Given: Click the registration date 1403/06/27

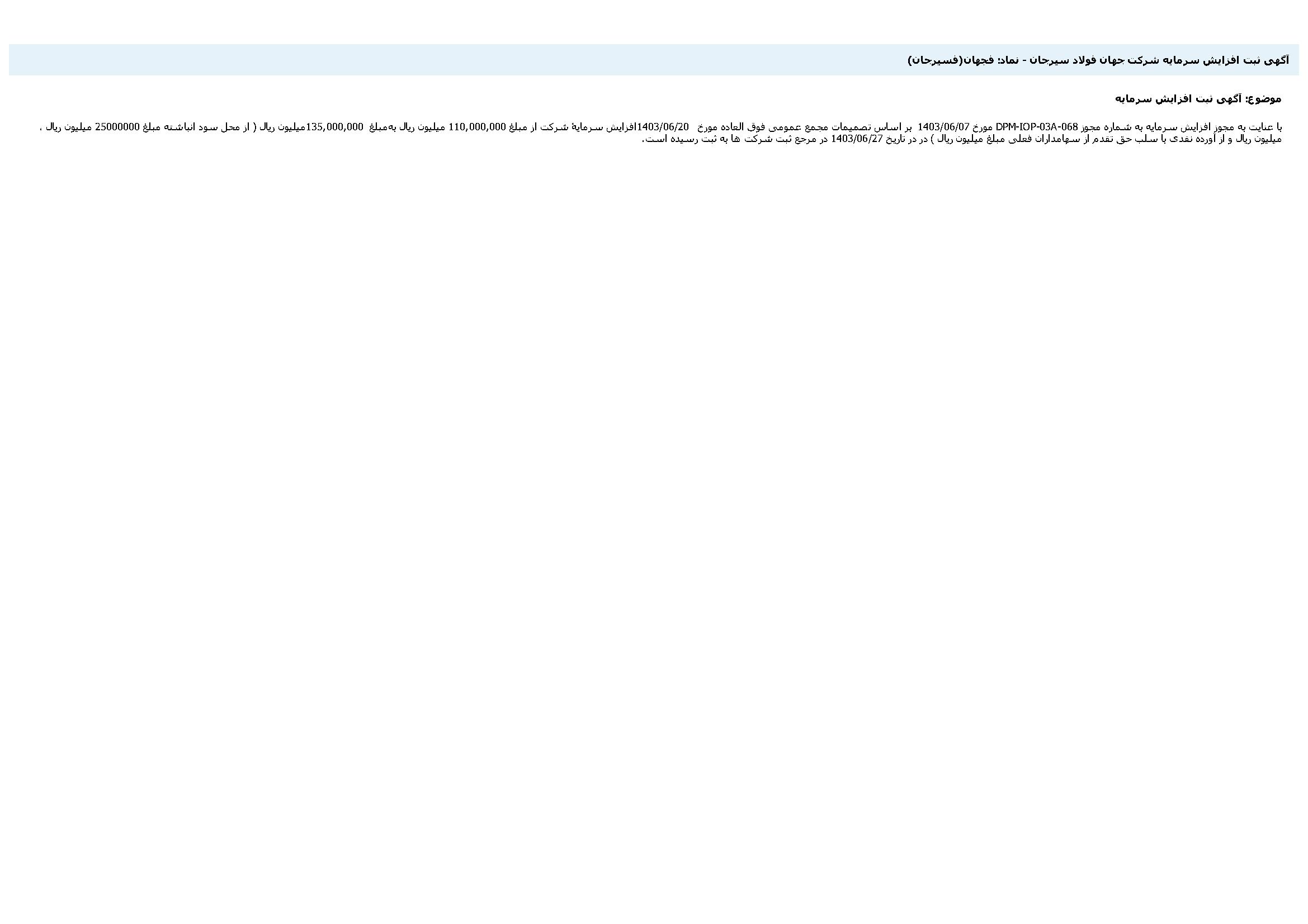Looking at the screenshot, I should (857, 139).
